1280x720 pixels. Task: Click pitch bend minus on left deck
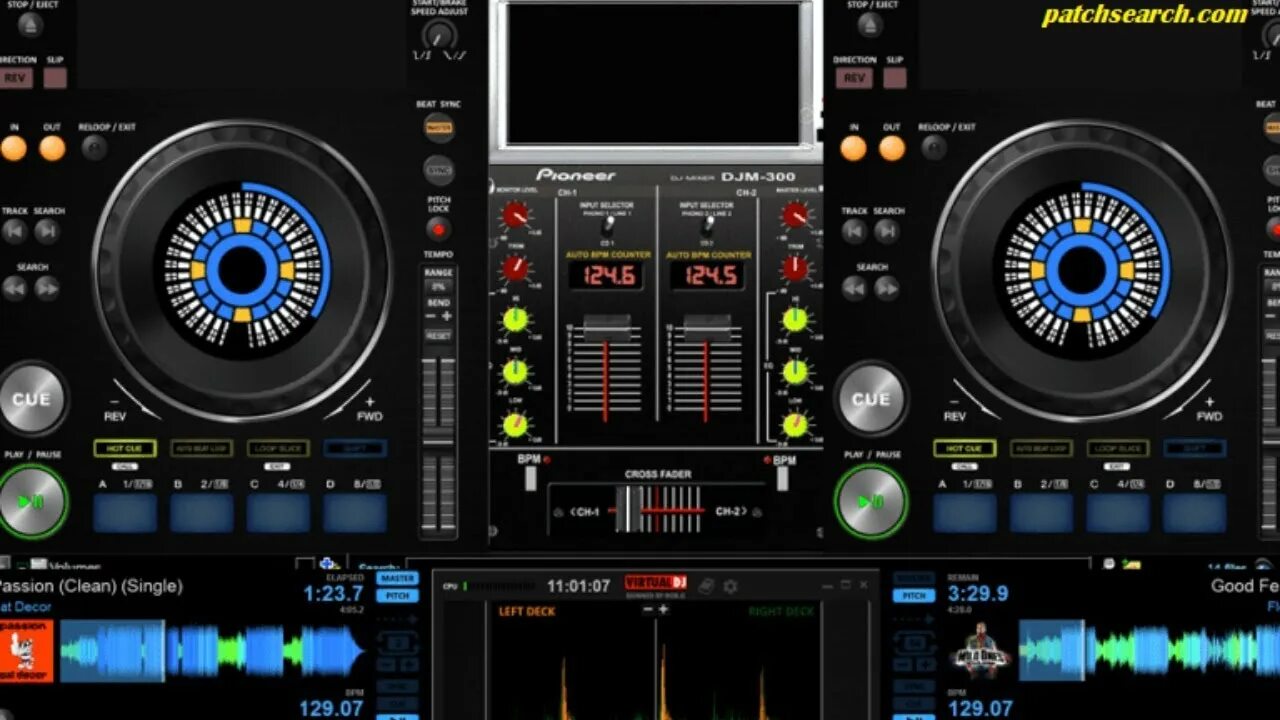pyautogui.click(x=430, y=316)
